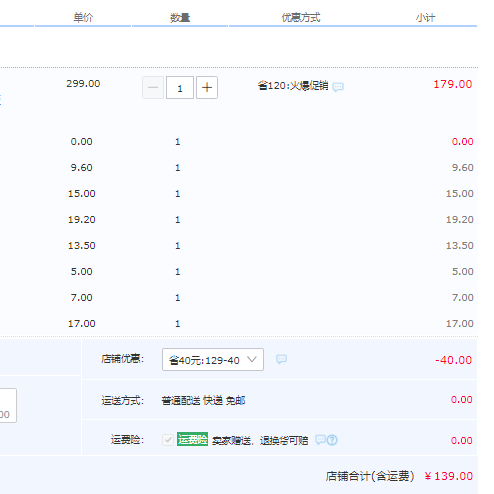This screenshot has height=494, width=494.
Task: Click the red 179.00 subtotal amount
Action: [453, 84]
